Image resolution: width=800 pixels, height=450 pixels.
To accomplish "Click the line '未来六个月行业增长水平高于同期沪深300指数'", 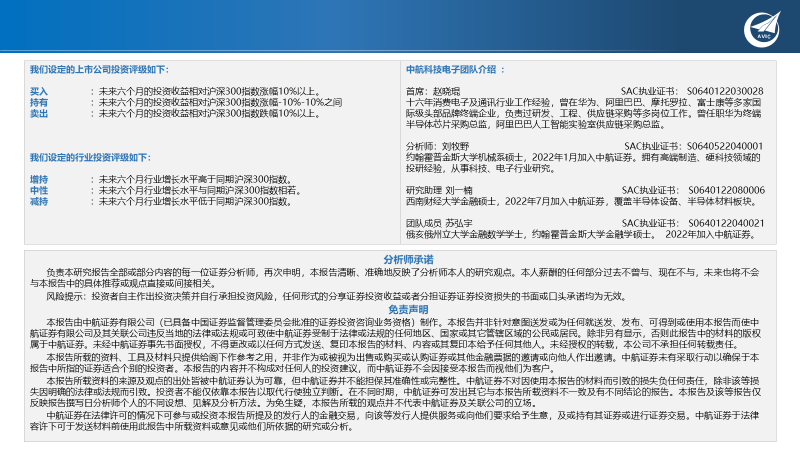I will tap(196, 180).
